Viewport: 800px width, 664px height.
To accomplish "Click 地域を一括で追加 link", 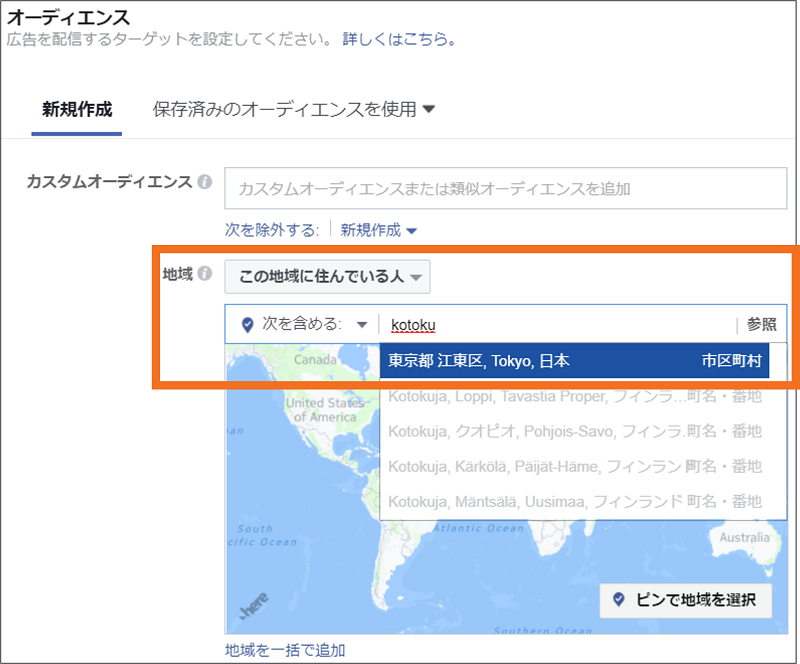I will click(x=285, y=650).
